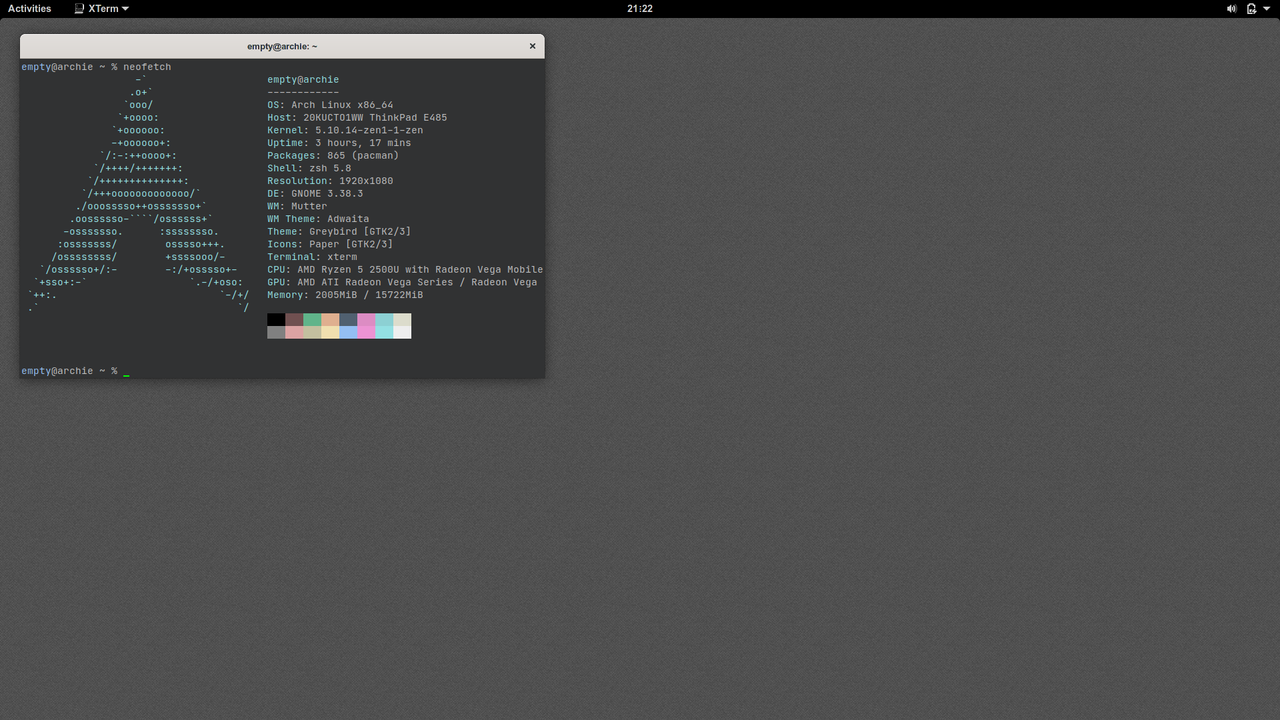
Task: Click the Arch Linux ASCII logo
Action: [x=138, y=194]
